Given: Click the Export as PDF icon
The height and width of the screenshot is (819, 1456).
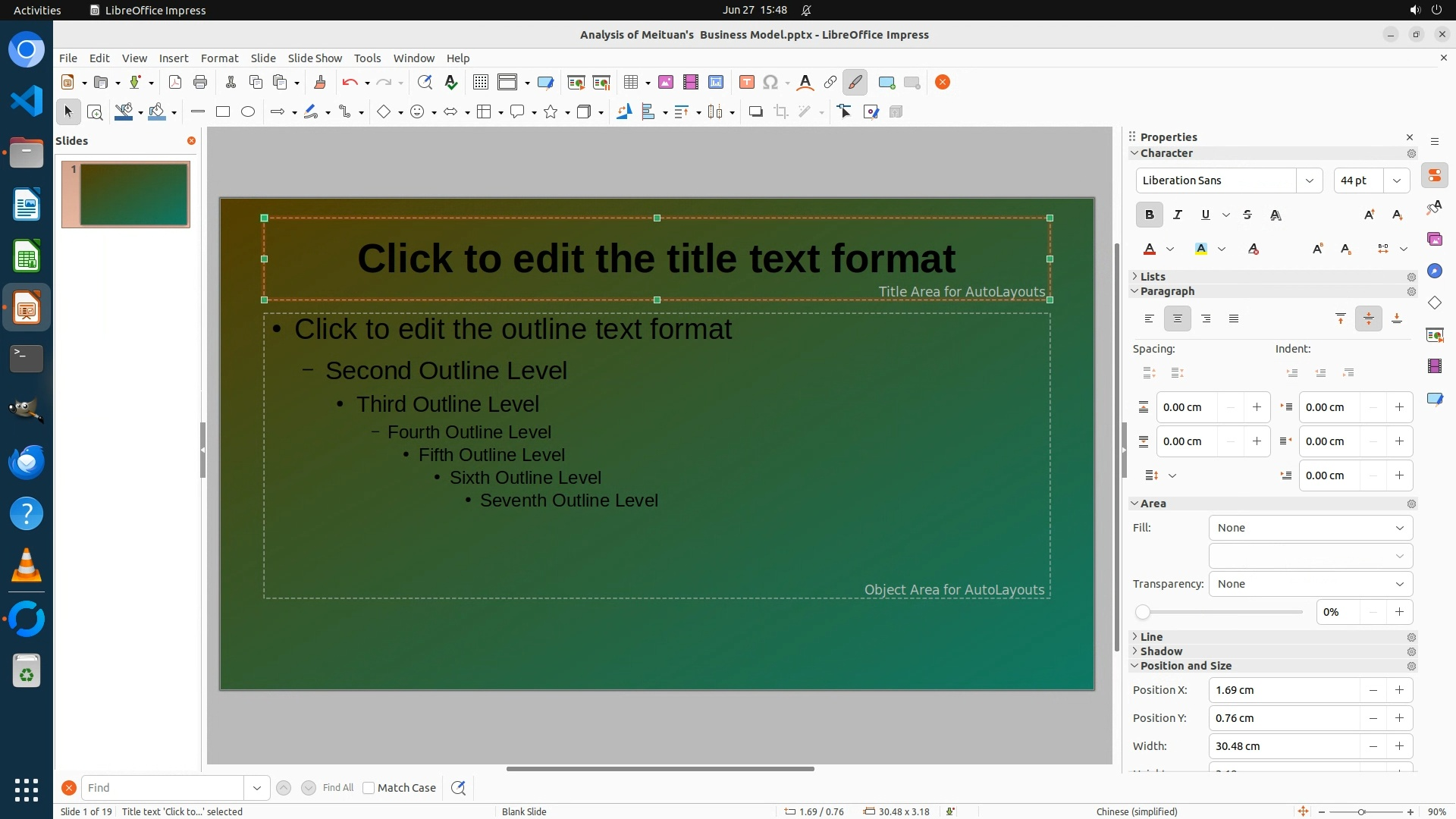Looking at the screenshot, I should [x=175, y=83].
